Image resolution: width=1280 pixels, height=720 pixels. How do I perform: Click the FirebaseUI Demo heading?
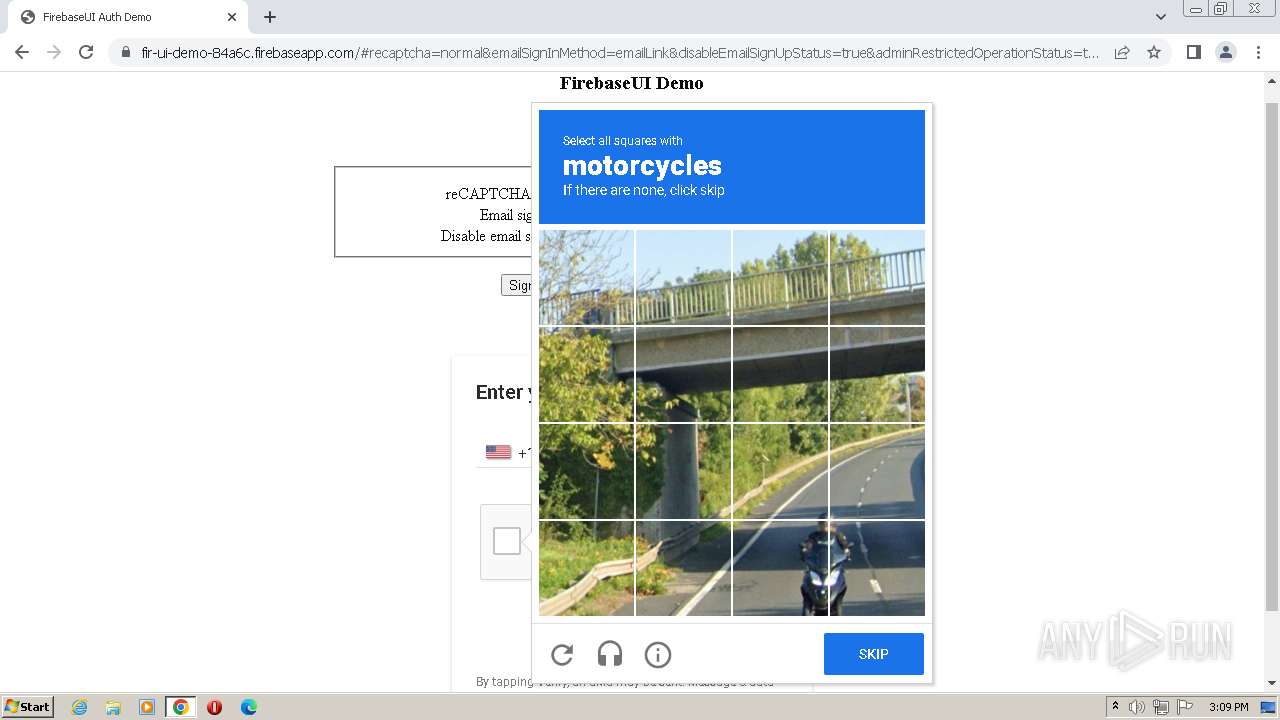pos(632,83)
